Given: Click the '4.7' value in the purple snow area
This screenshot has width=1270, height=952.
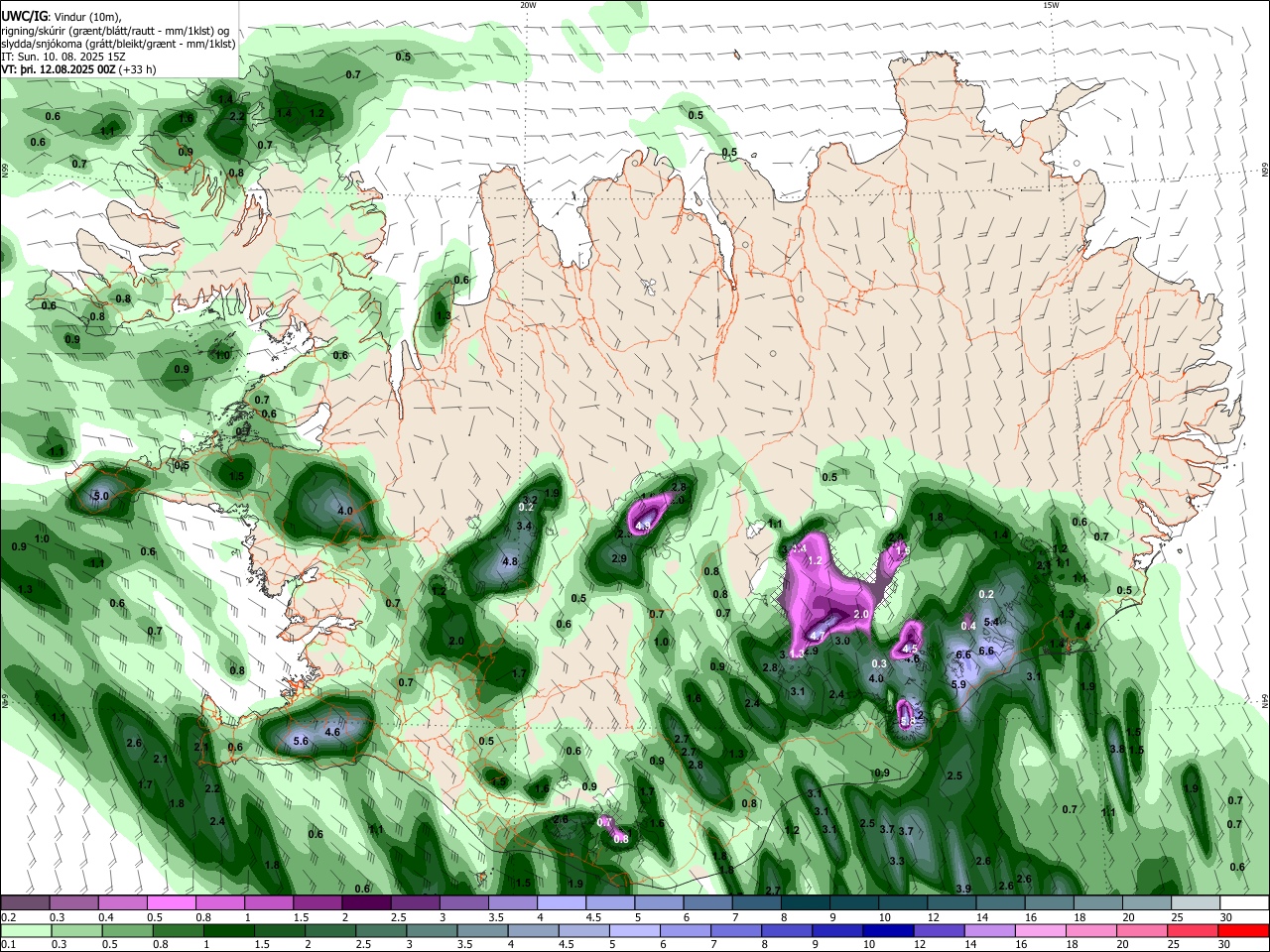Looking at the screenshot, I should click(818, 636).
